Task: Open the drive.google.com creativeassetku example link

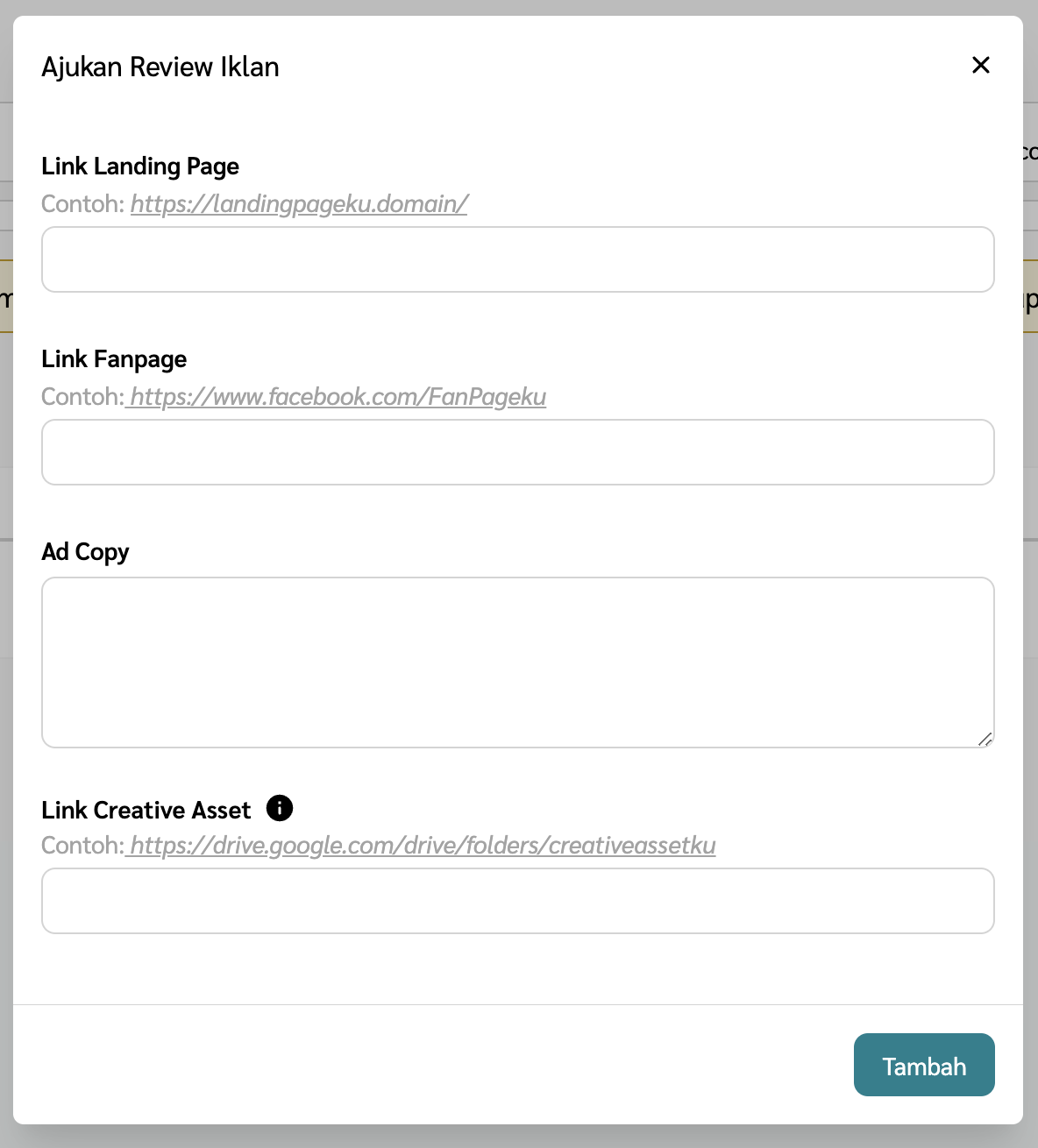Action: [x=423, y=846]
